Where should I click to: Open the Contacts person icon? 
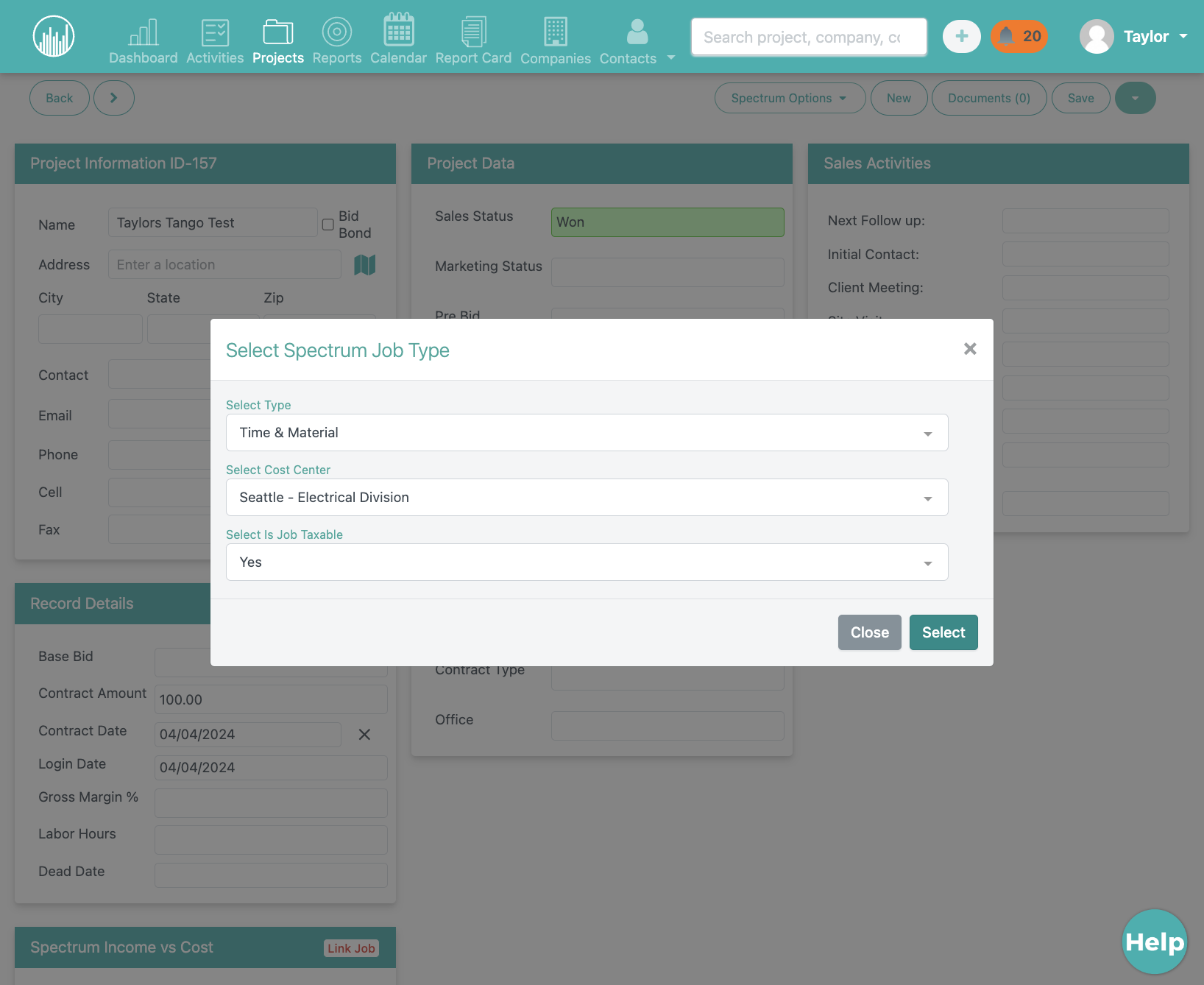637,32
